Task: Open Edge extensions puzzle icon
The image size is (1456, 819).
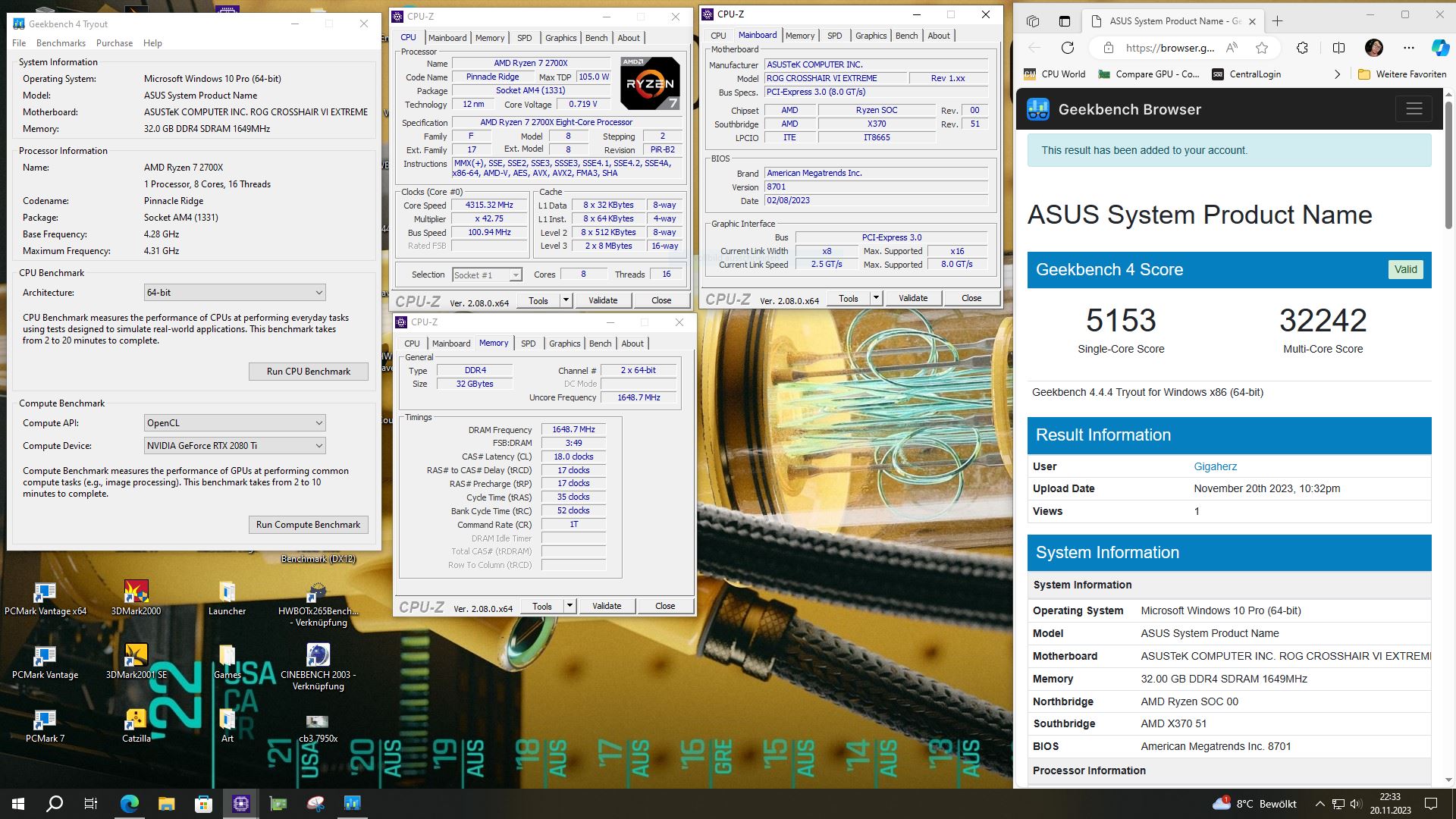Action: pyautogui.click(x=1302, y=48)
